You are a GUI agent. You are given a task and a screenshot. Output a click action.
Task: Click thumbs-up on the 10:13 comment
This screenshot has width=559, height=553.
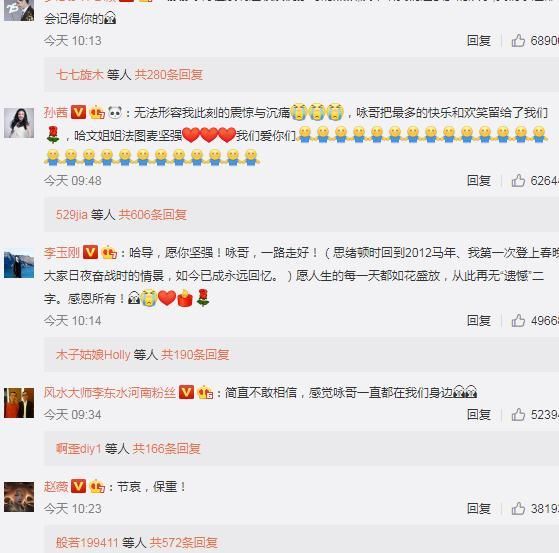pyautogui.click(x=518, y=41)
